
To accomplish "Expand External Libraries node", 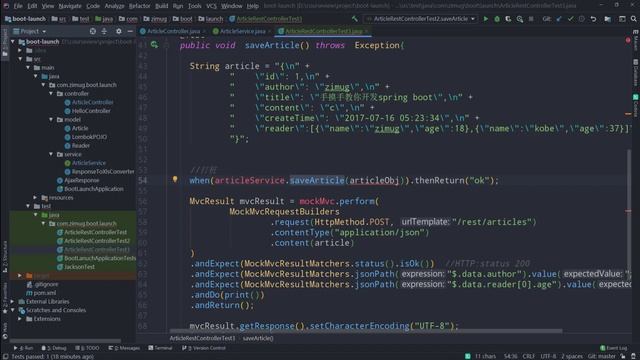I will pos(13,301).
